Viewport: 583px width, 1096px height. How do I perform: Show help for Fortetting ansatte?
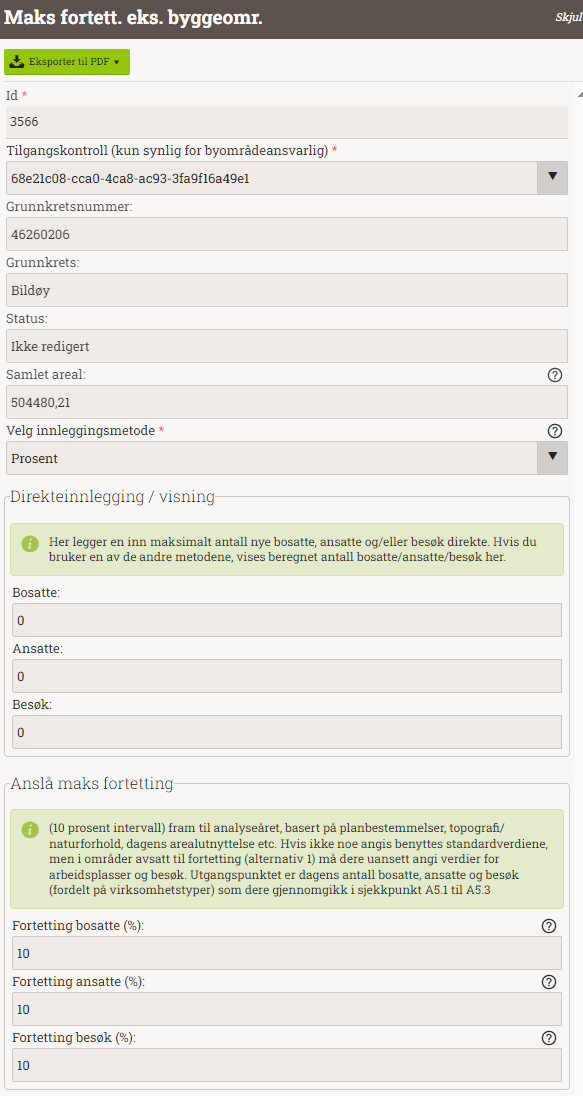549,982
